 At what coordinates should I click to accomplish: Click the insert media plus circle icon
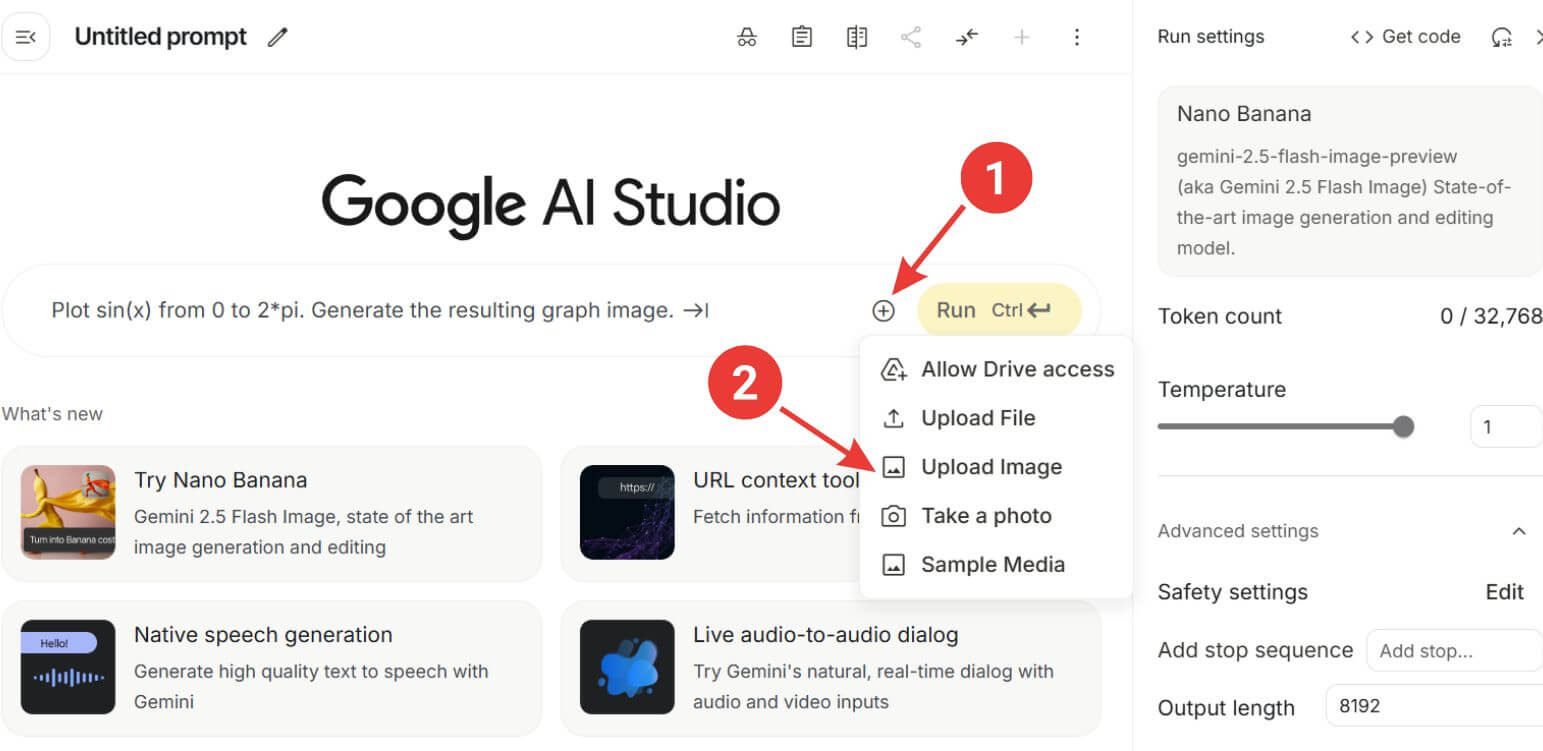pos(883,311)
